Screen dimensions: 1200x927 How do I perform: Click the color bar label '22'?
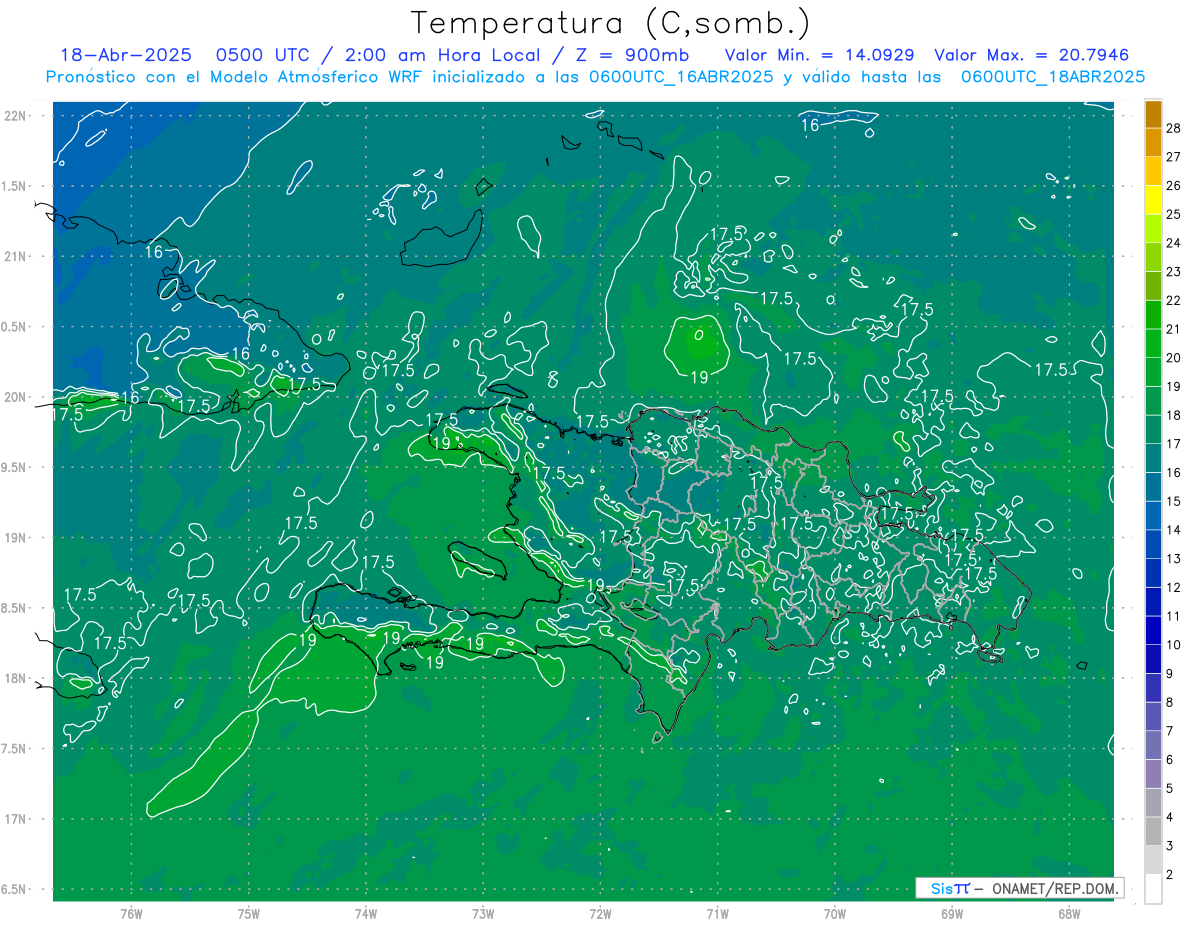(x=1174, y=300)
